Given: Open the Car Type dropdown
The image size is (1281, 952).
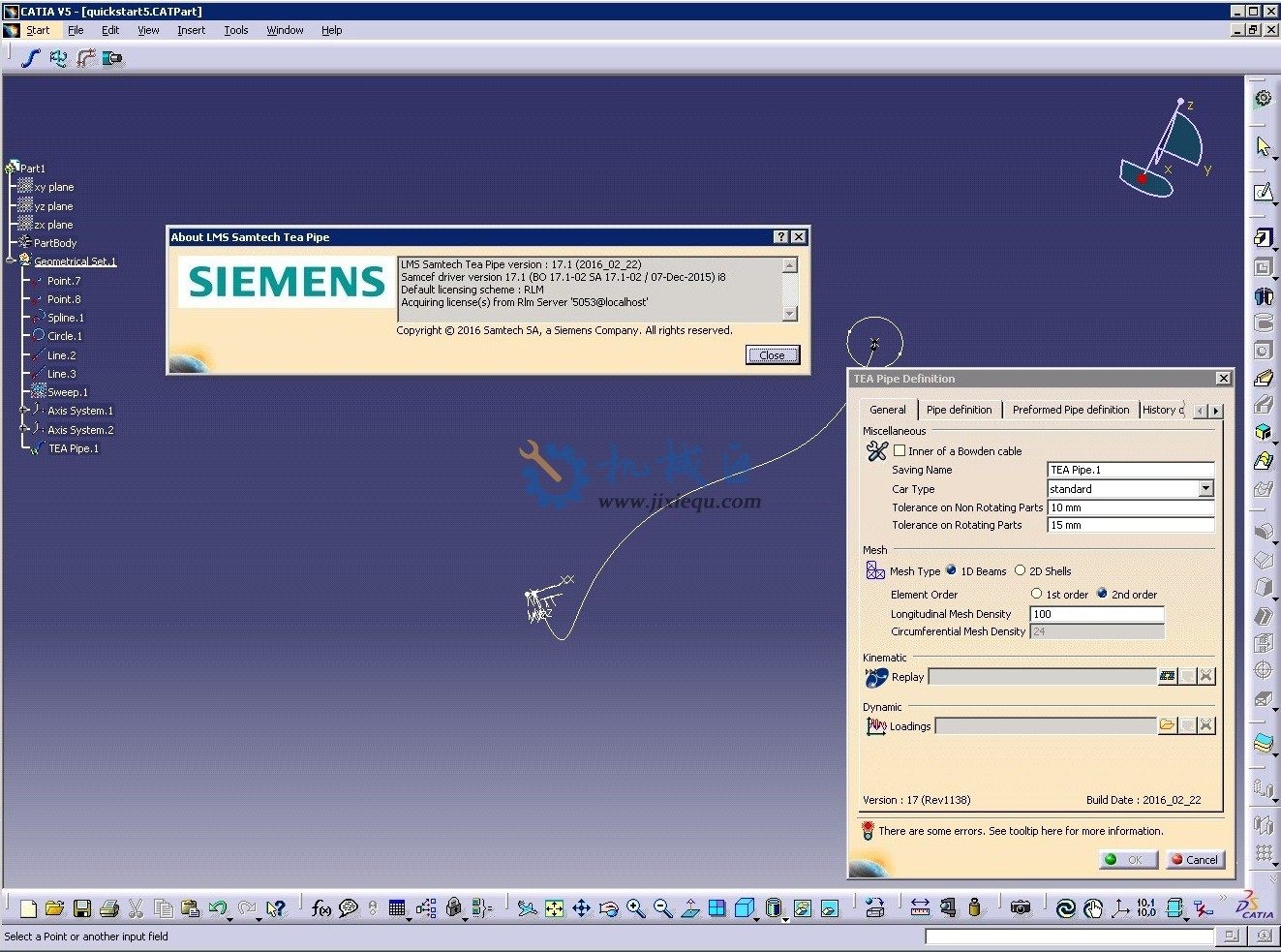Looking at the screenshot, I should (1206, 489).
